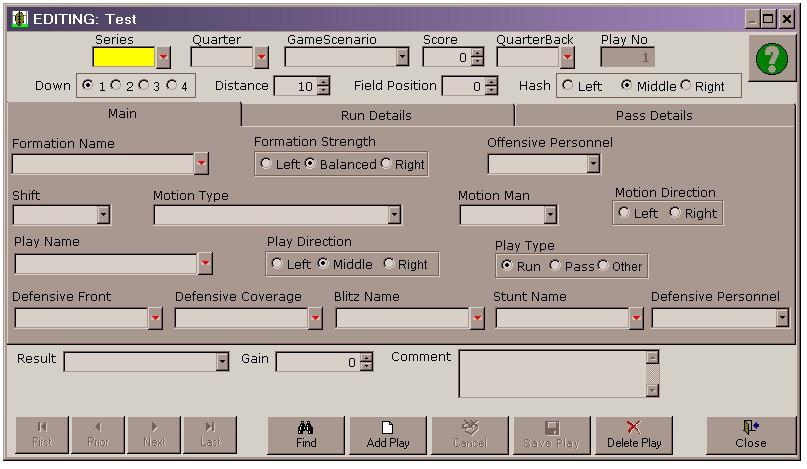Screen dimensions: 807x469
Task: Open the red Series dropdown arrow
Action: coord(164,58)
